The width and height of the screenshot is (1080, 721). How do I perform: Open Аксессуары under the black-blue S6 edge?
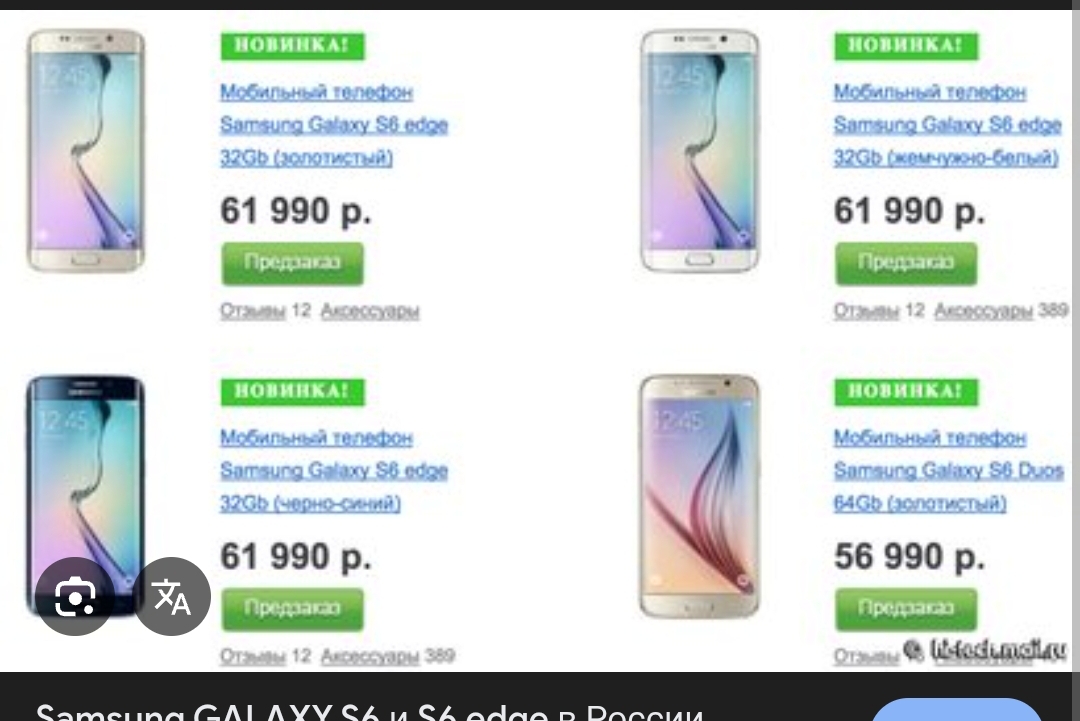coord(369,657)
